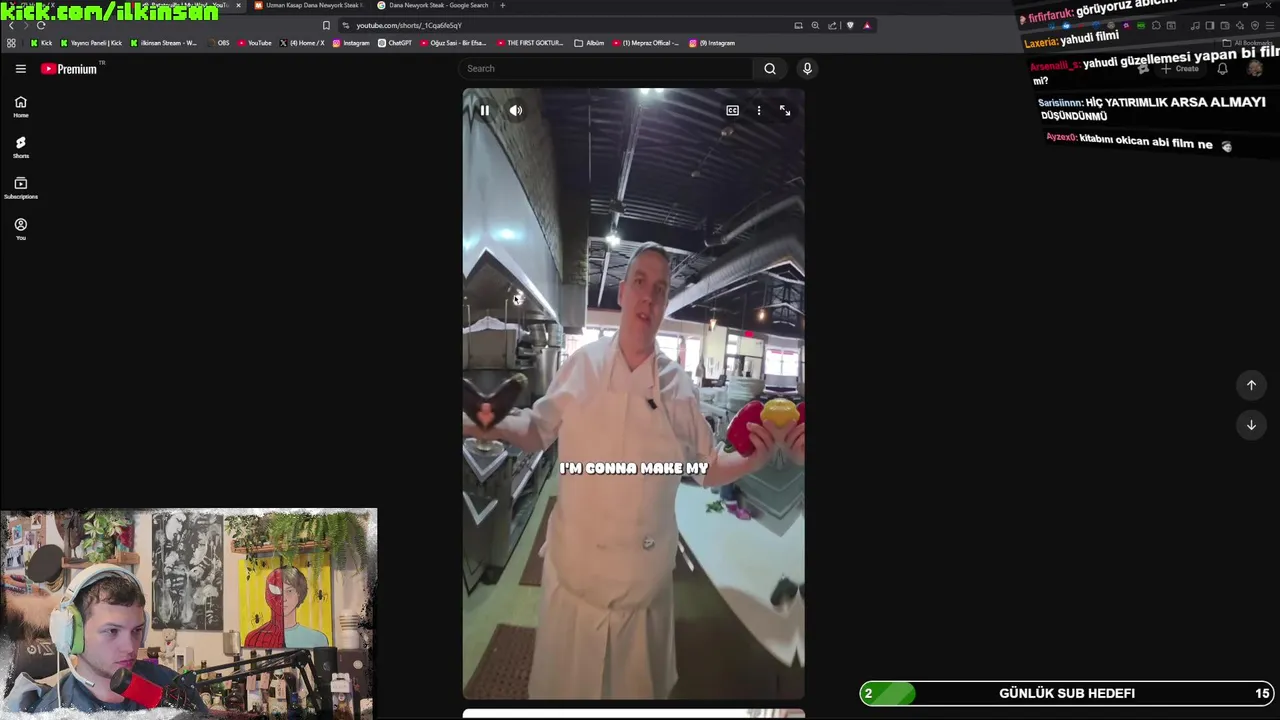
Task: Click the GÜNLÜK SUB HEDEFI progress bar
Action: (1068, 693)
